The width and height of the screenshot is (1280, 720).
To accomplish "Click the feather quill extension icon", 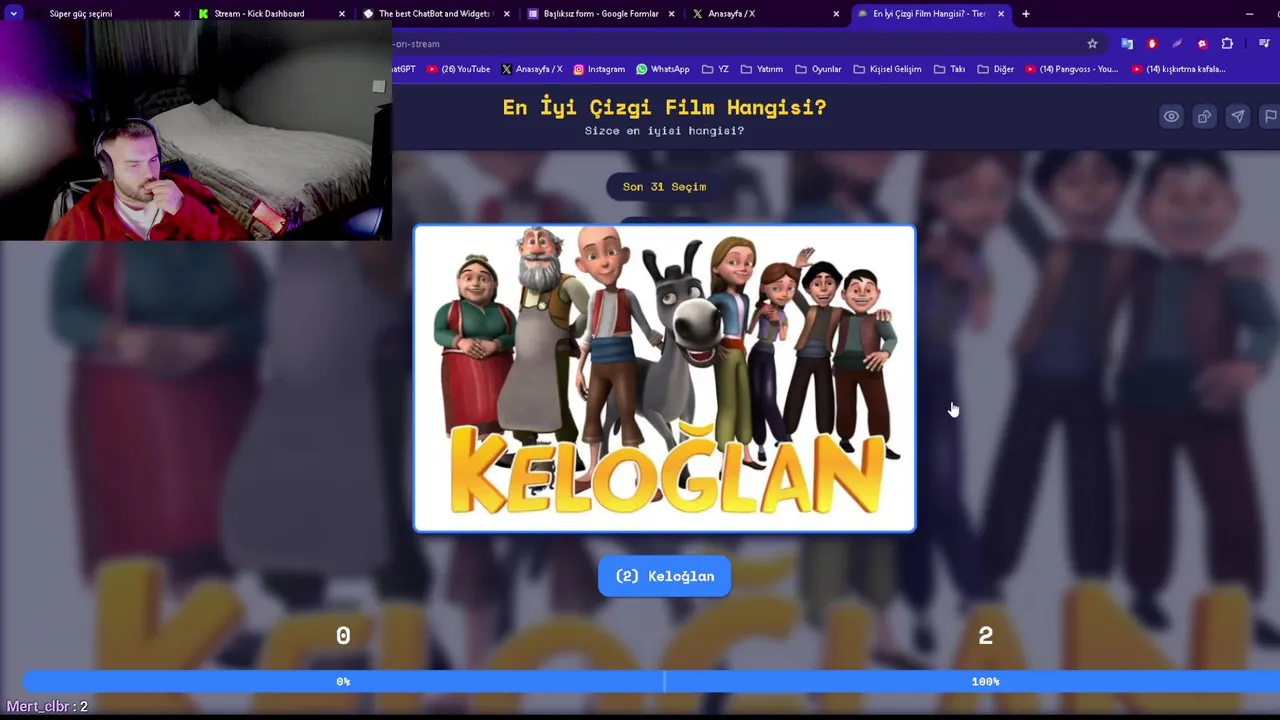I will (1177, 43).
